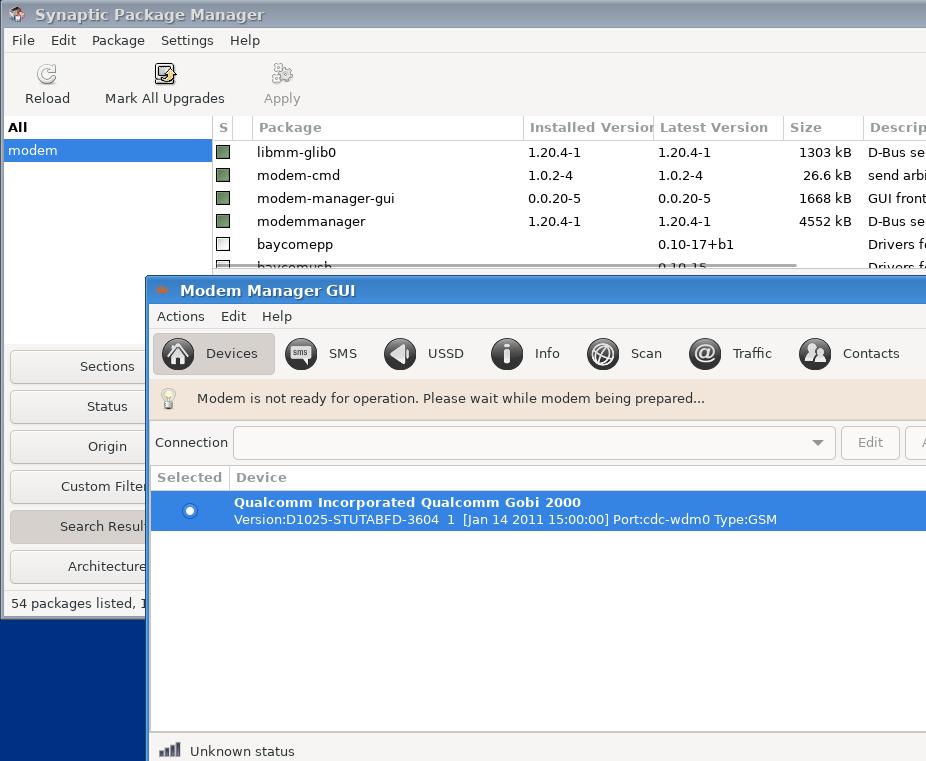Sort by Installed Version column header
Screen dimensions: 926x761
(x=588, y=128)
